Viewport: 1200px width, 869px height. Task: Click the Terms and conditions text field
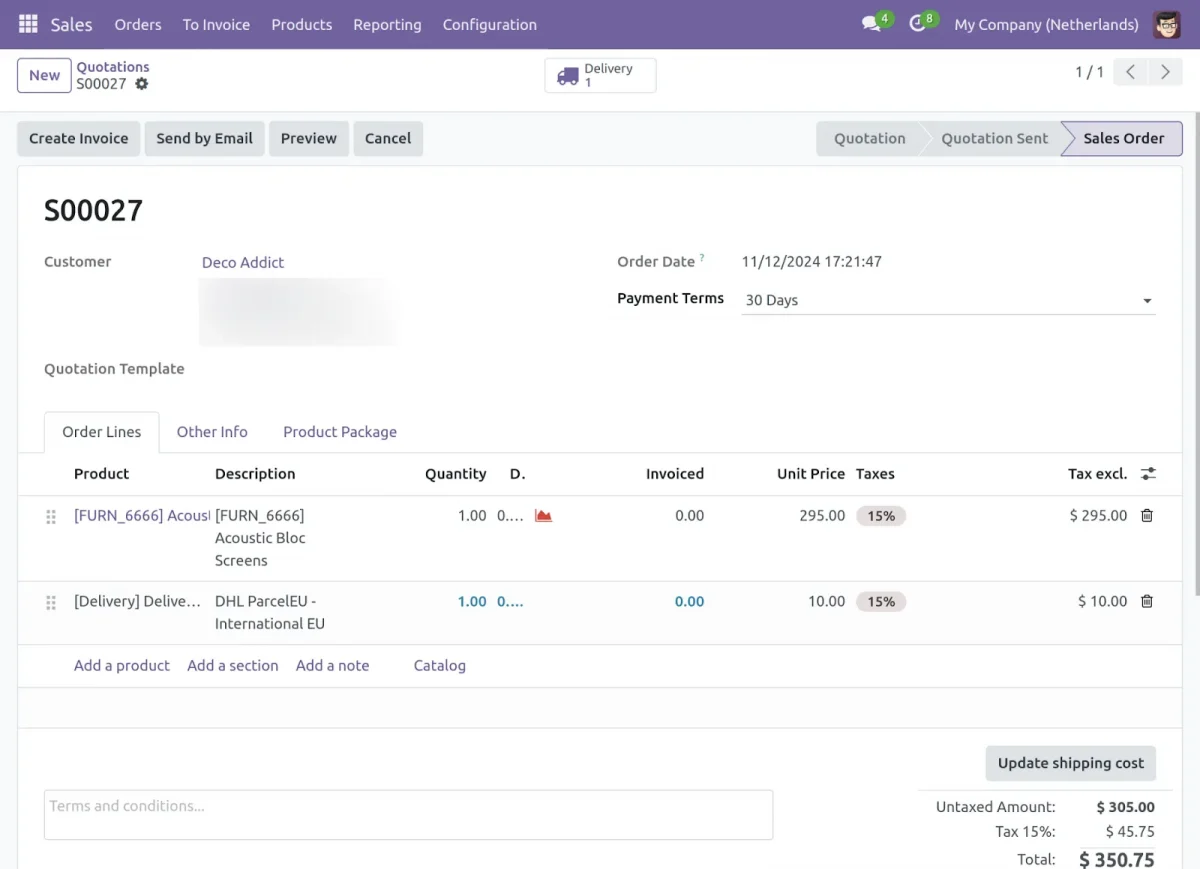(x=408, y=814)
